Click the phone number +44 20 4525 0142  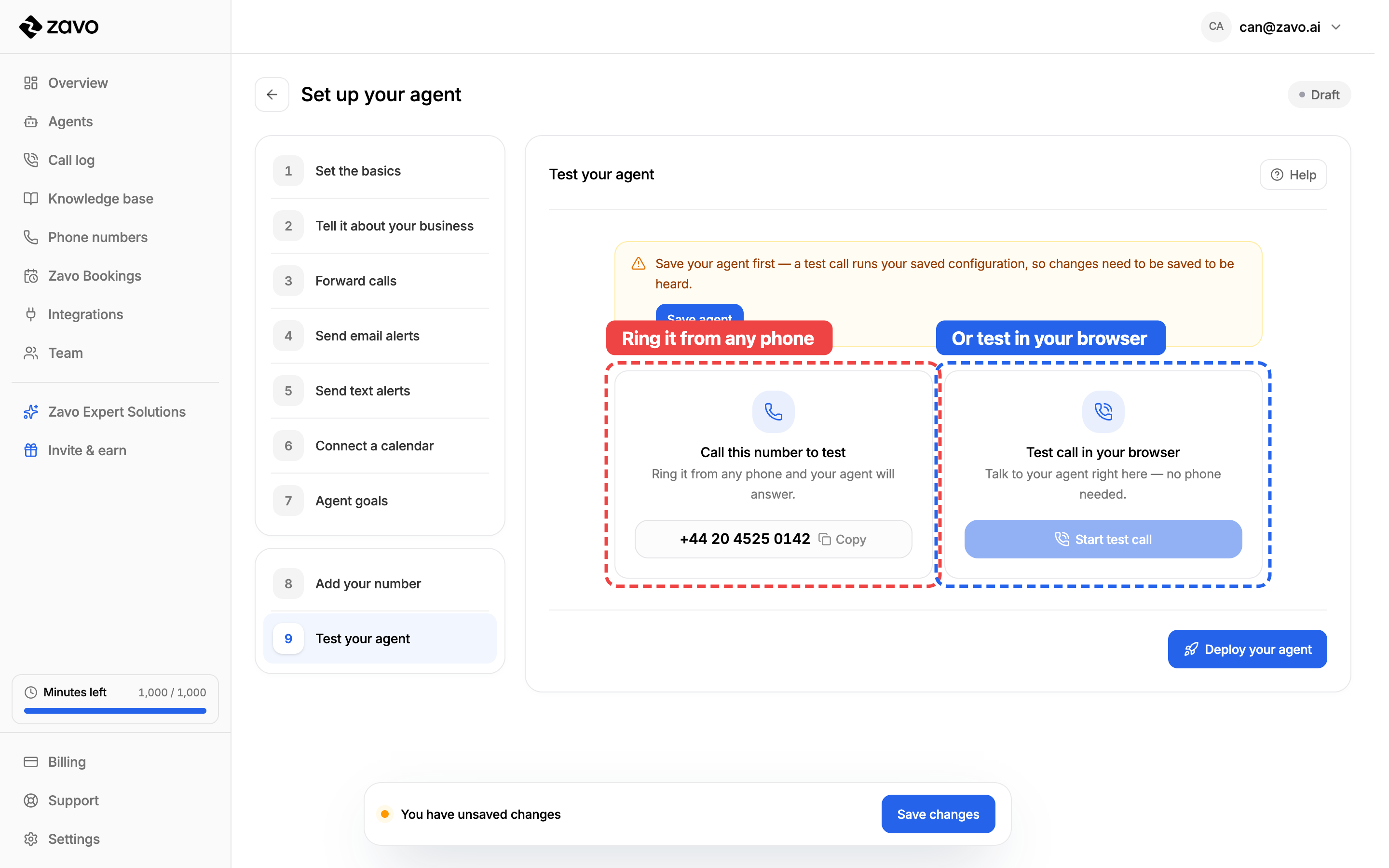(745, 539)
